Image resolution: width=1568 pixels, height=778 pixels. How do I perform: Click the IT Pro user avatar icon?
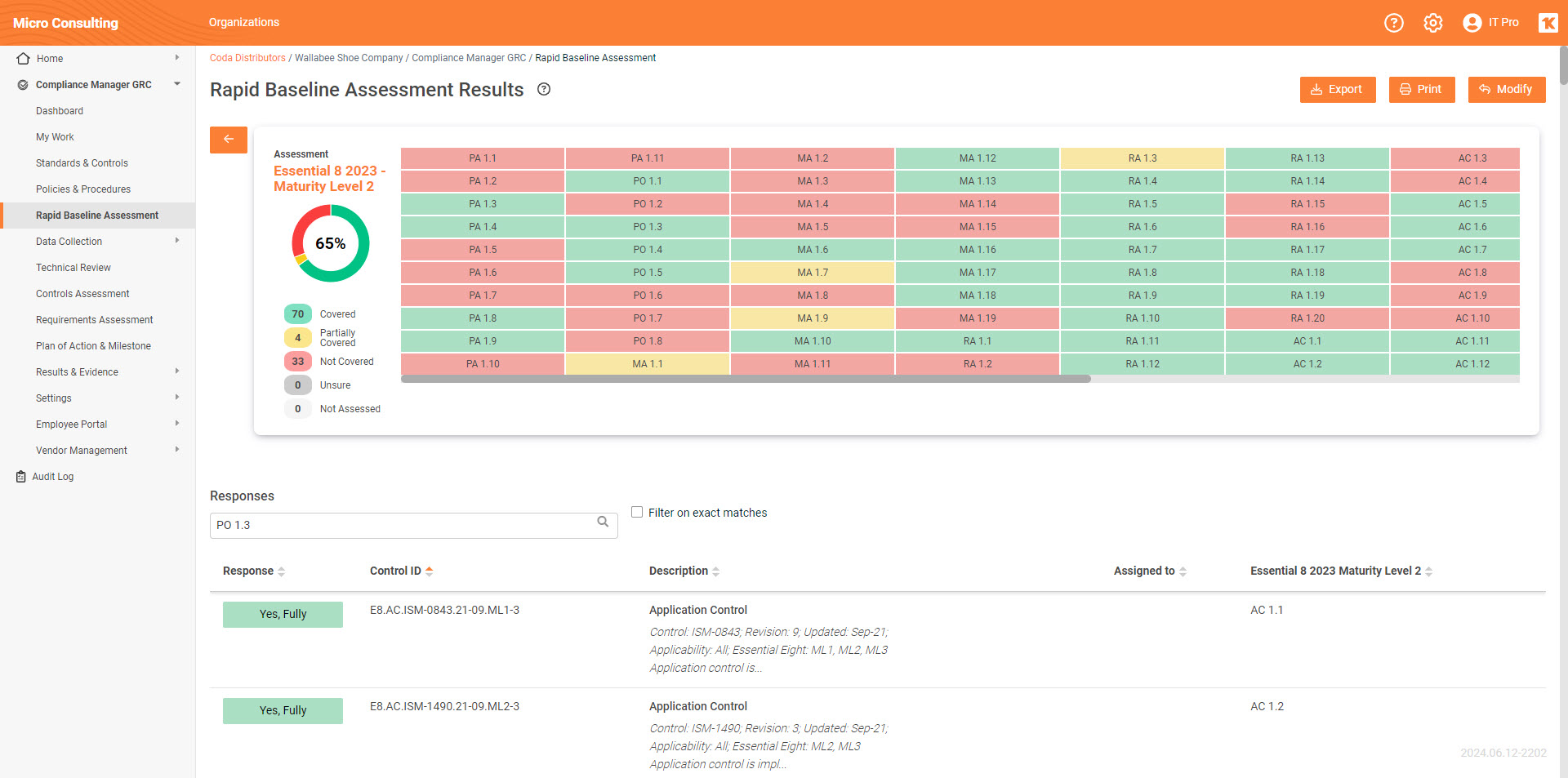click(1472, 23)
